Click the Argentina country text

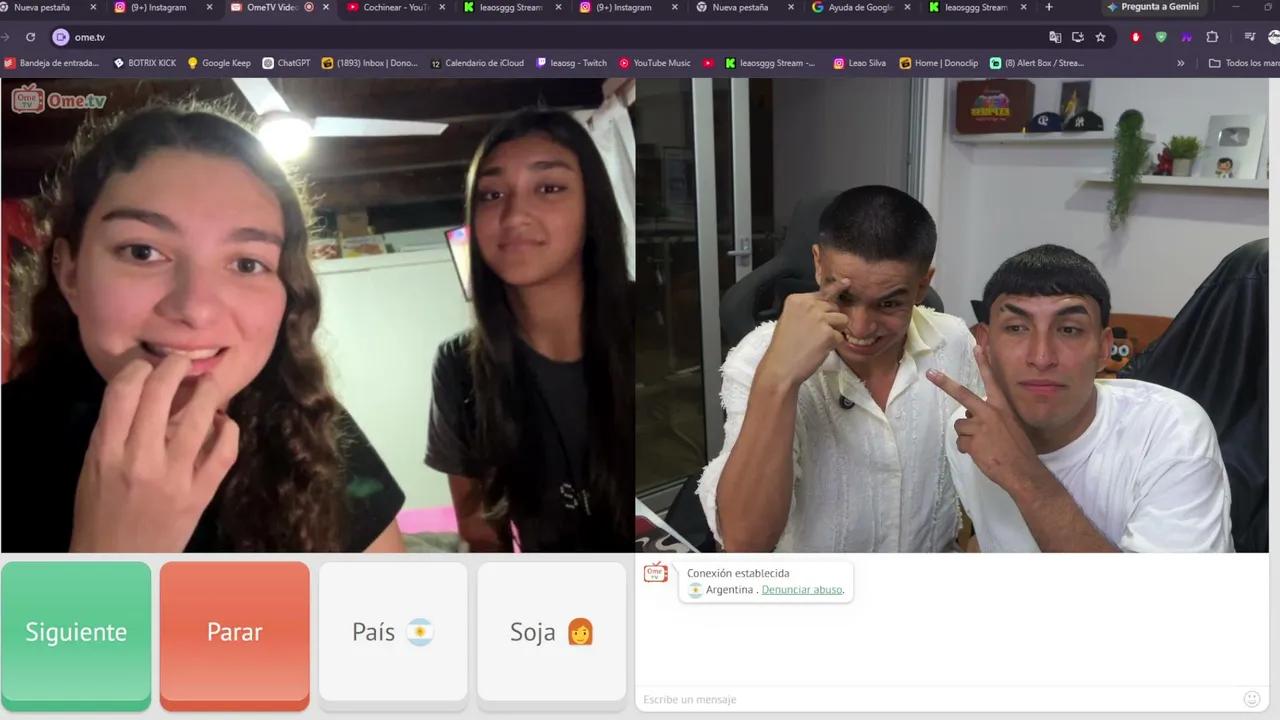(x=729, y=590)
